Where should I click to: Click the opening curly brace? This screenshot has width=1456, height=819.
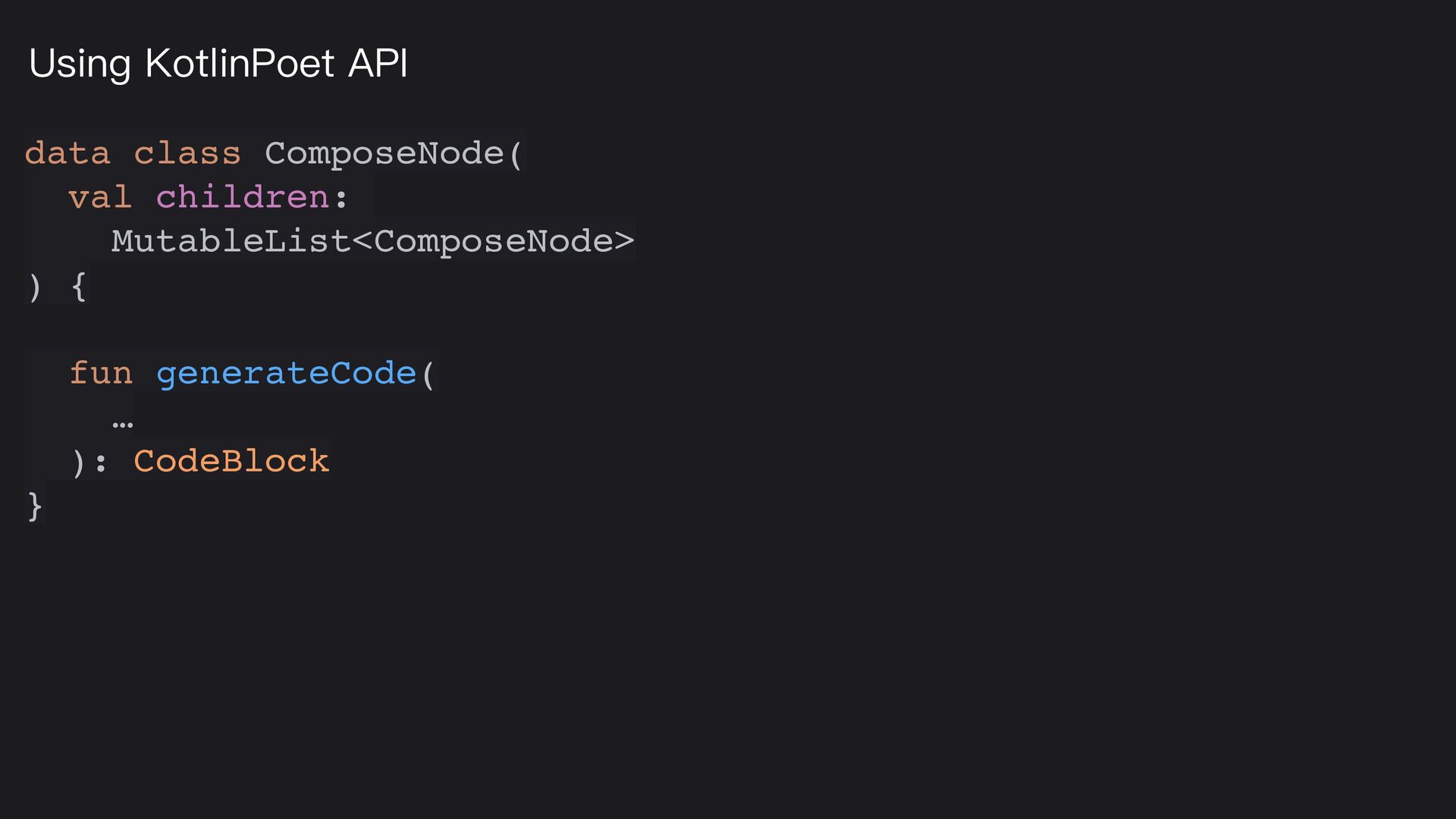click(x=79, y=287)
